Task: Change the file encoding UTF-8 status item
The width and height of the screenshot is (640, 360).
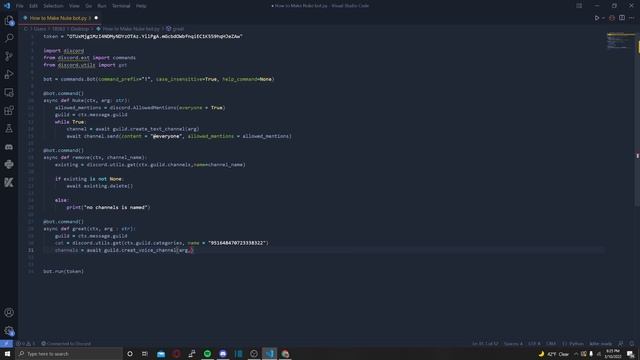Action: (534, 344)
